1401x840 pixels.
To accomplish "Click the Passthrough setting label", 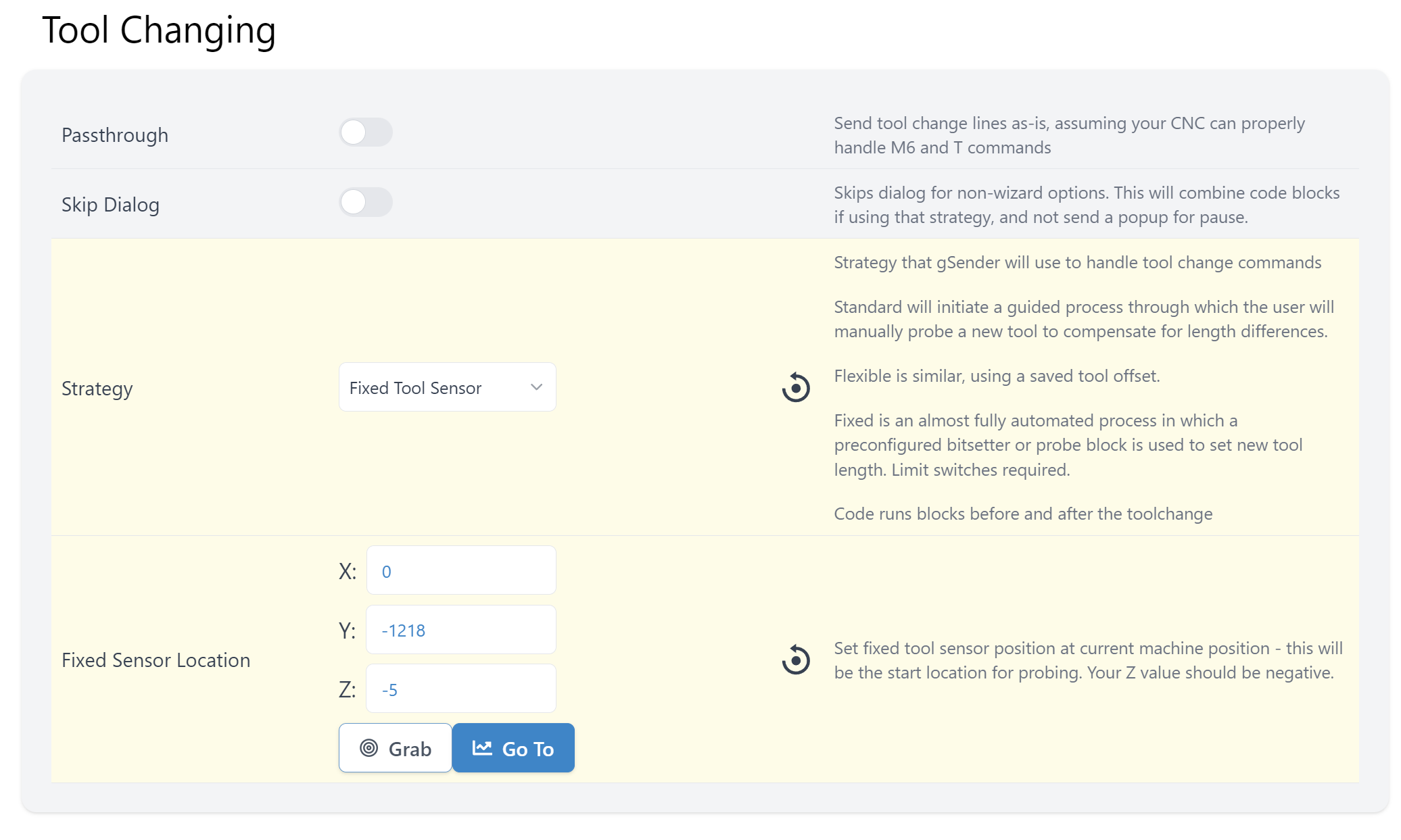I will coord(115,135).
